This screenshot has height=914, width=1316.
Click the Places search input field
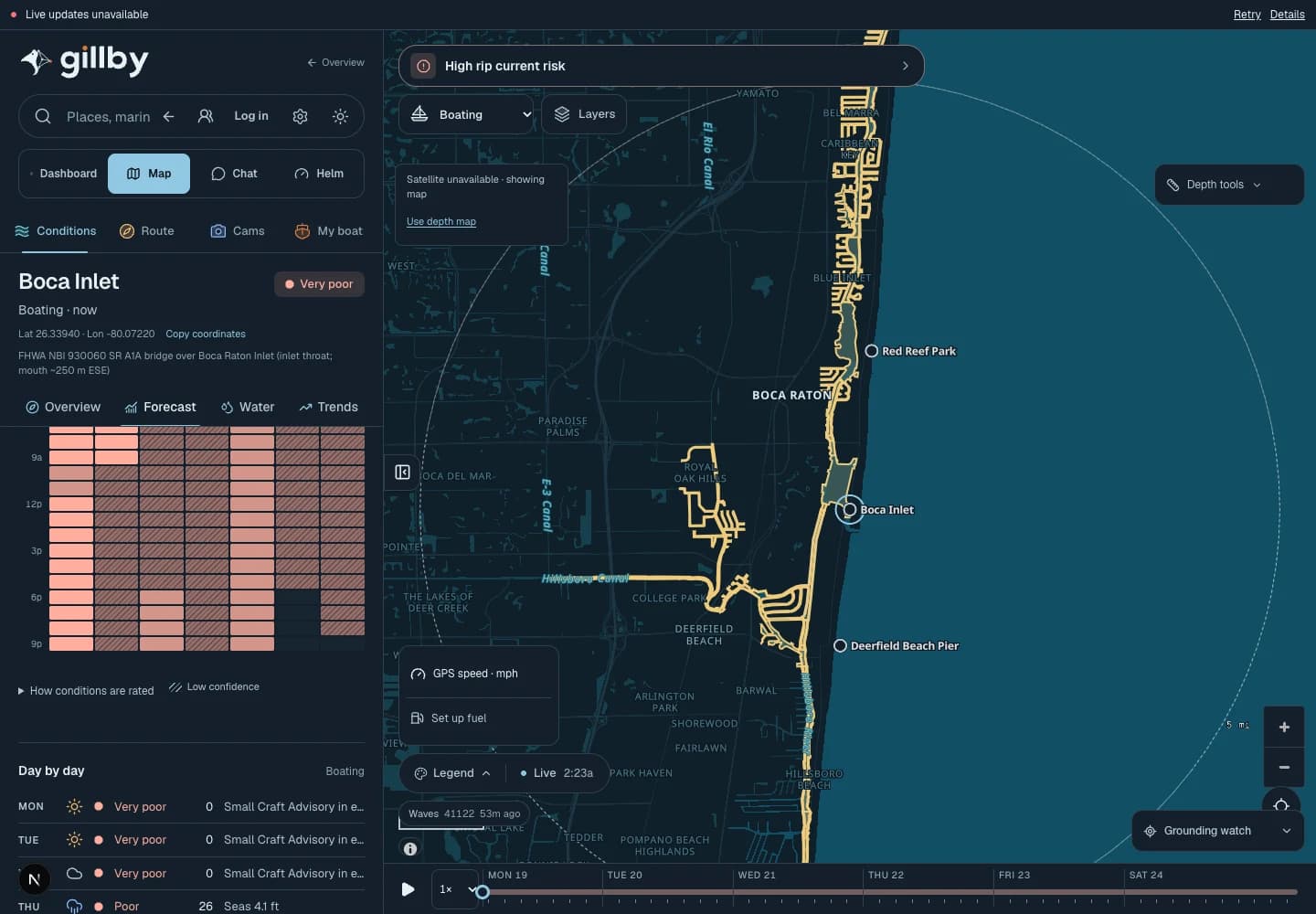point(108,117)
